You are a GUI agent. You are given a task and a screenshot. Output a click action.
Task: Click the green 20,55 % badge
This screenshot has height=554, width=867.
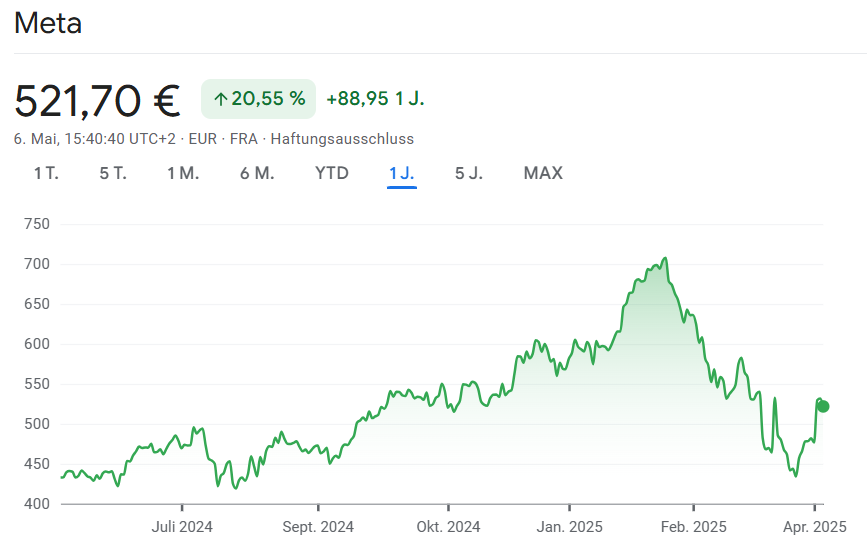pyautogui.click(x=259, y=99)
